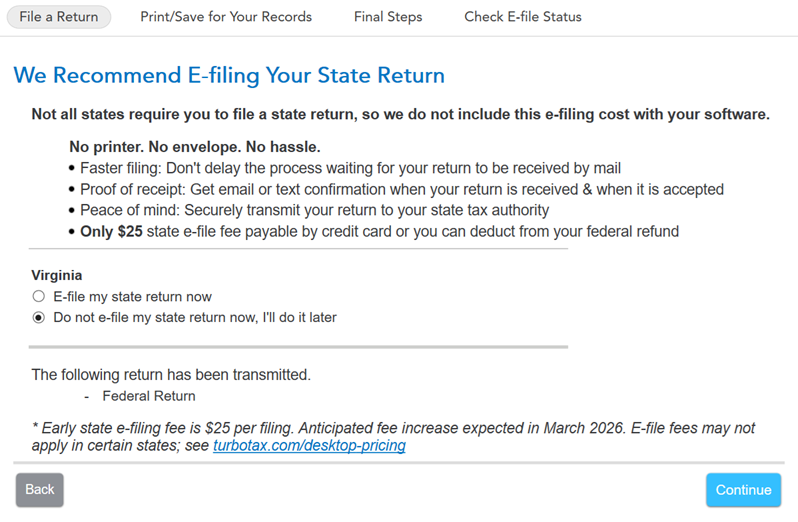798x522 pixels.
Task: Click the Only $25 fee bullet point
Action: (379, 231)
